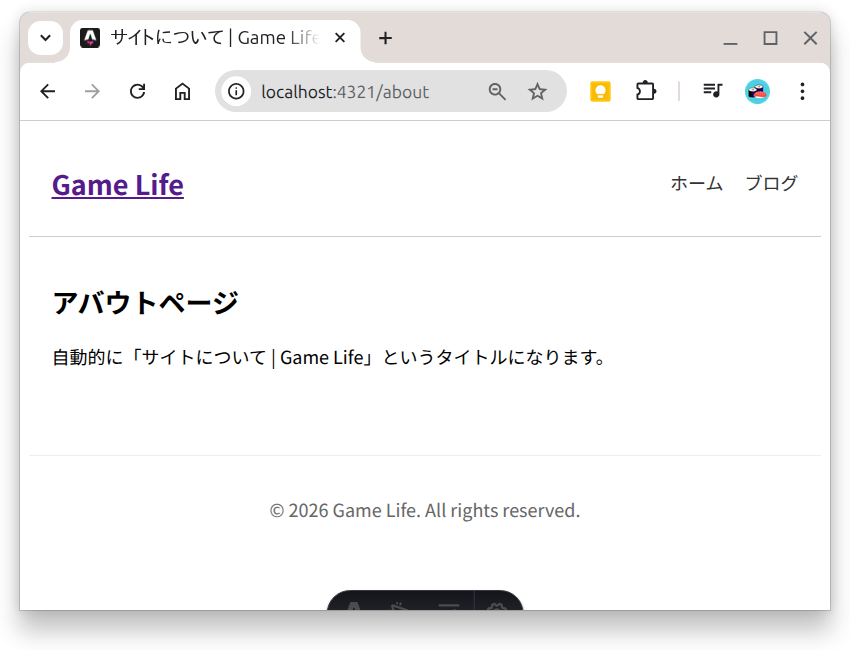Image resolution: width=850 pixels, height=654 pixels.
Task: Click the home button icon
Action: (x=182, y=92)
